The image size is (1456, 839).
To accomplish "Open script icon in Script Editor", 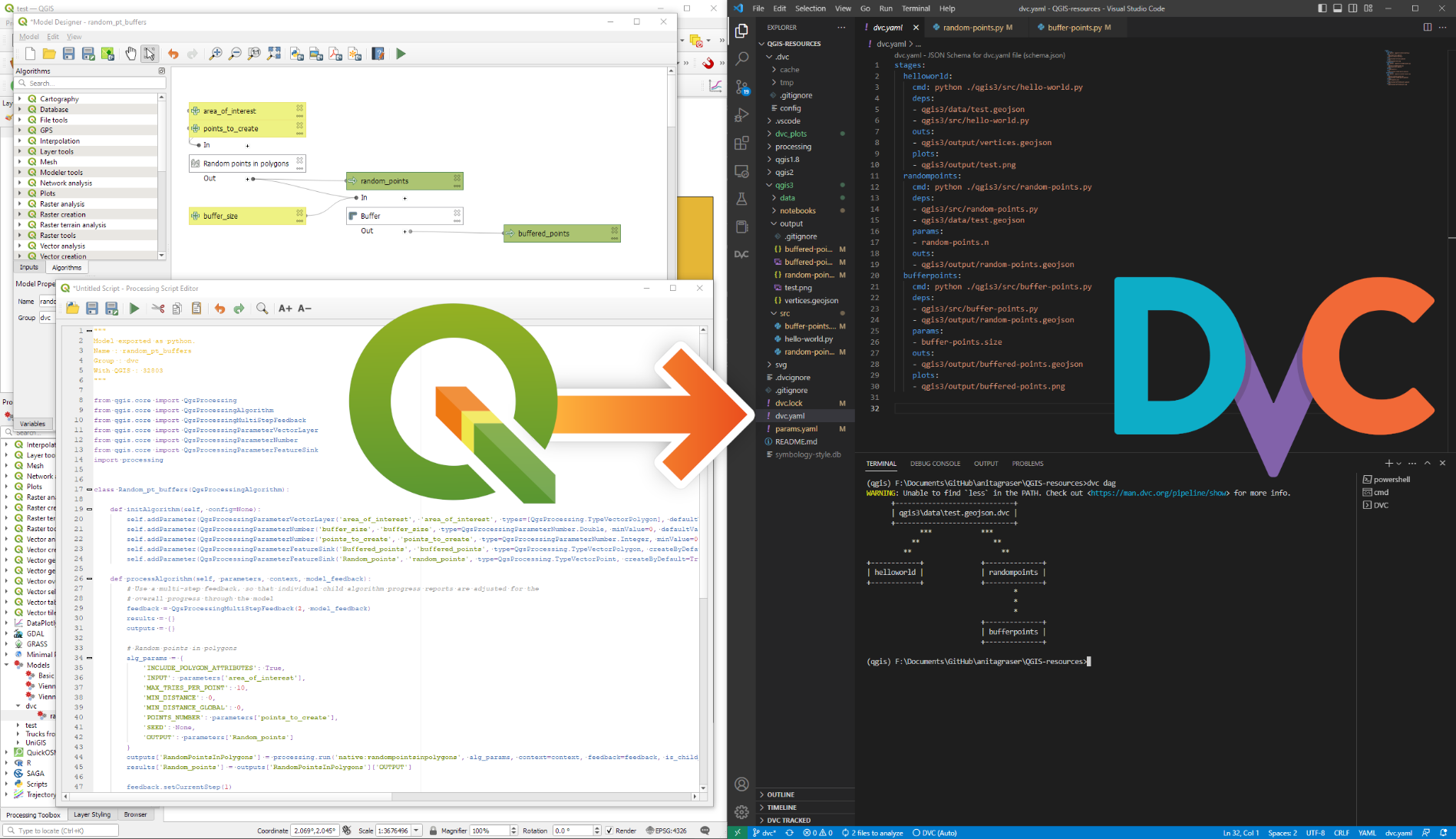I will [72, 309].
